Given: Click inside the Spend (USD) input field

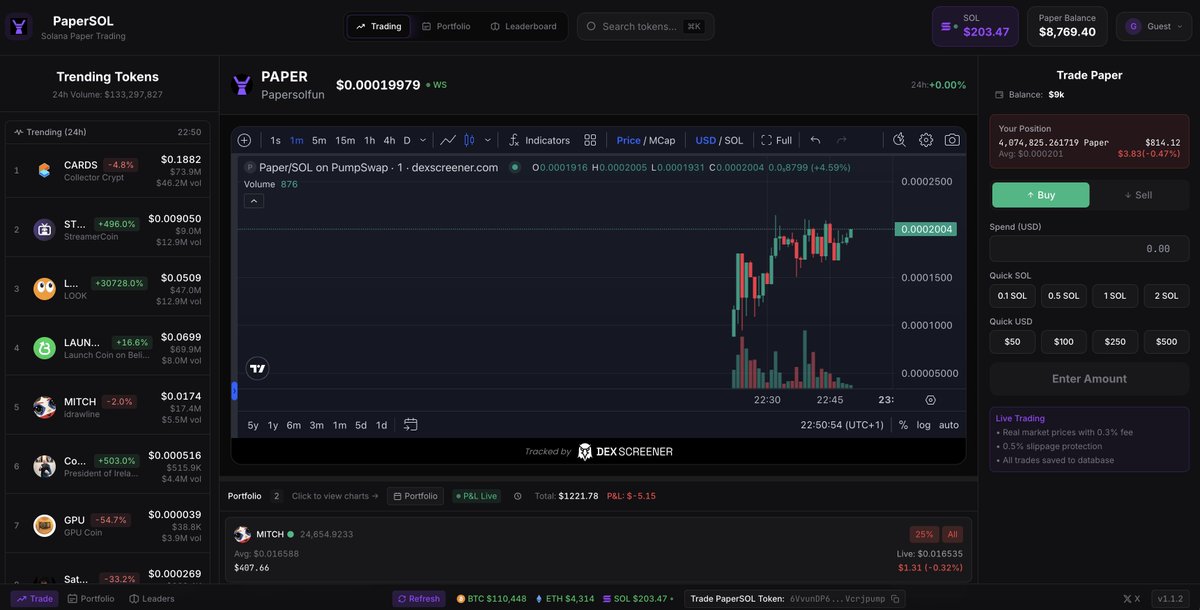Looking at the screenshot, I should (x=1088, y=247).
